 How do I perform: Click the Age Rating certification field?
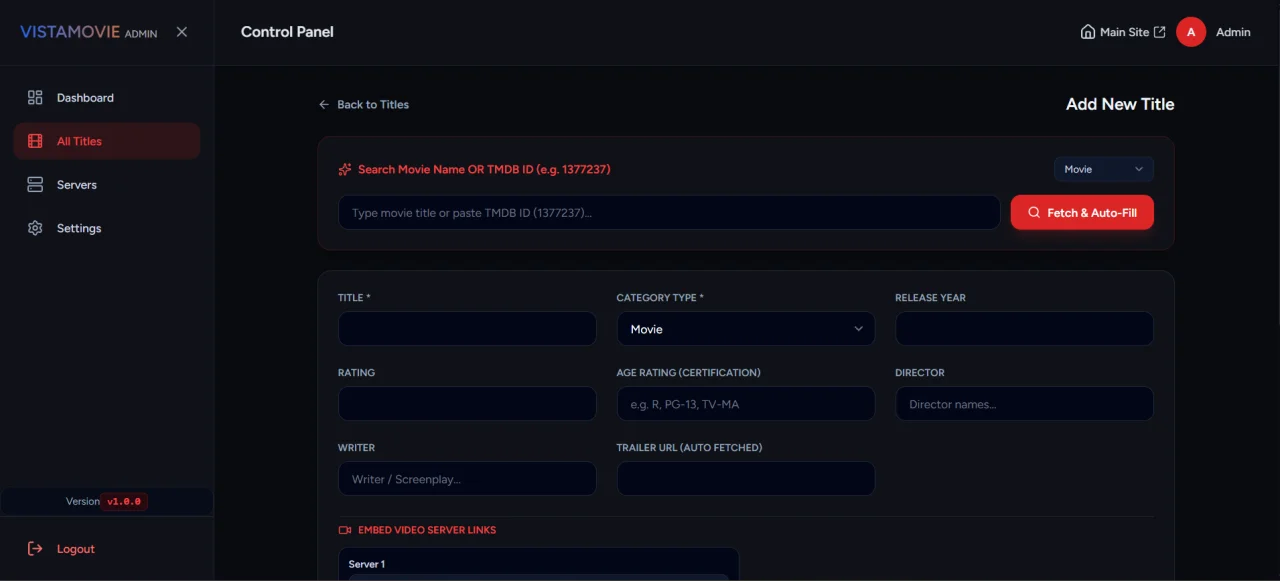point(746,404)
